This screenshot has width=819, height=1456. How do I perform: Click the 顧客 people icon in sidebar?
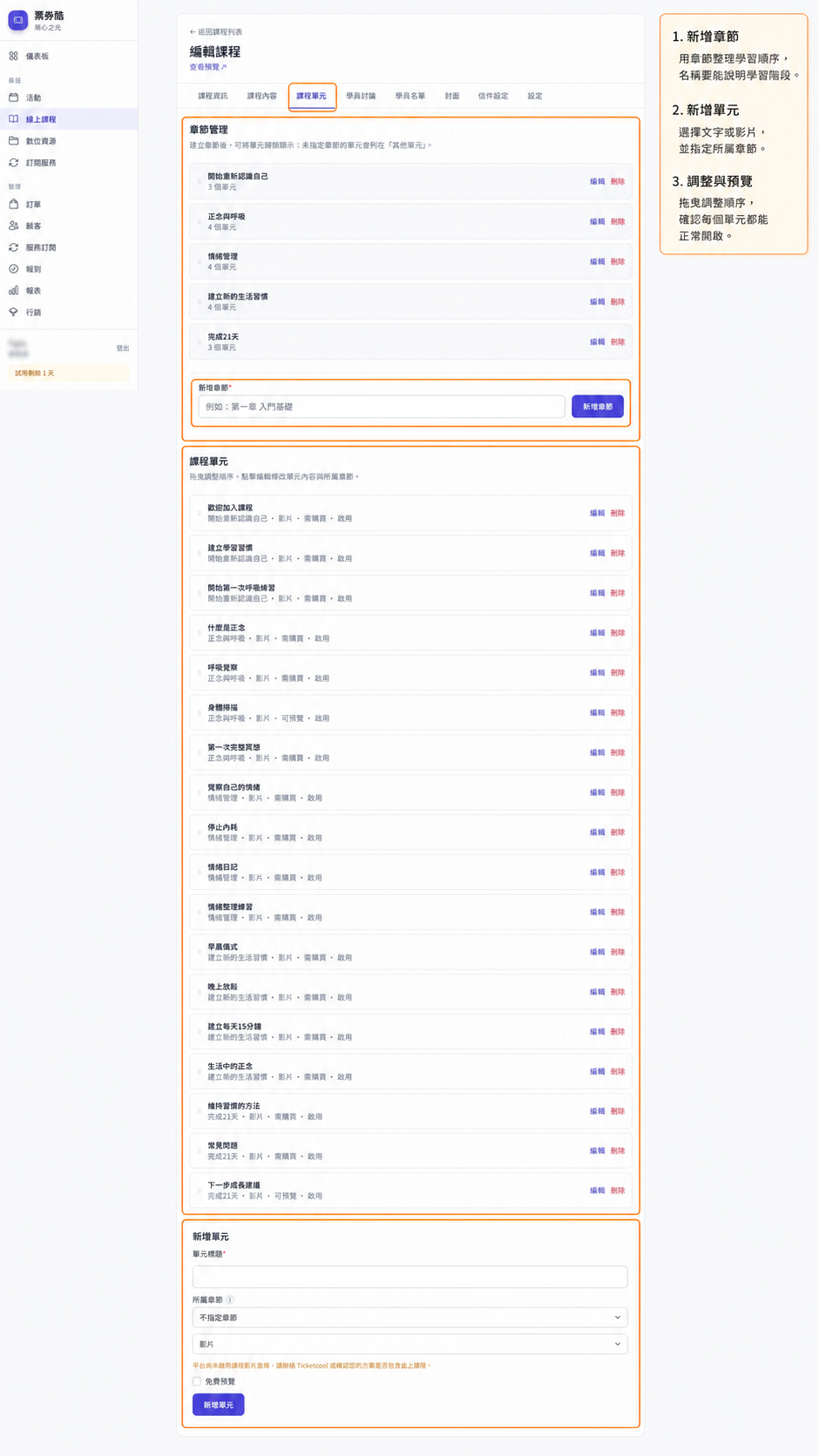13,226
